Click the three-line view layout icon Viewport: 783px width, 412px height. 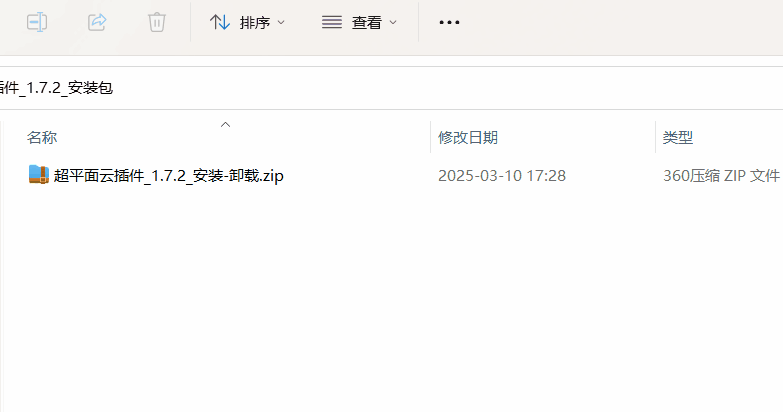[332, 22]
